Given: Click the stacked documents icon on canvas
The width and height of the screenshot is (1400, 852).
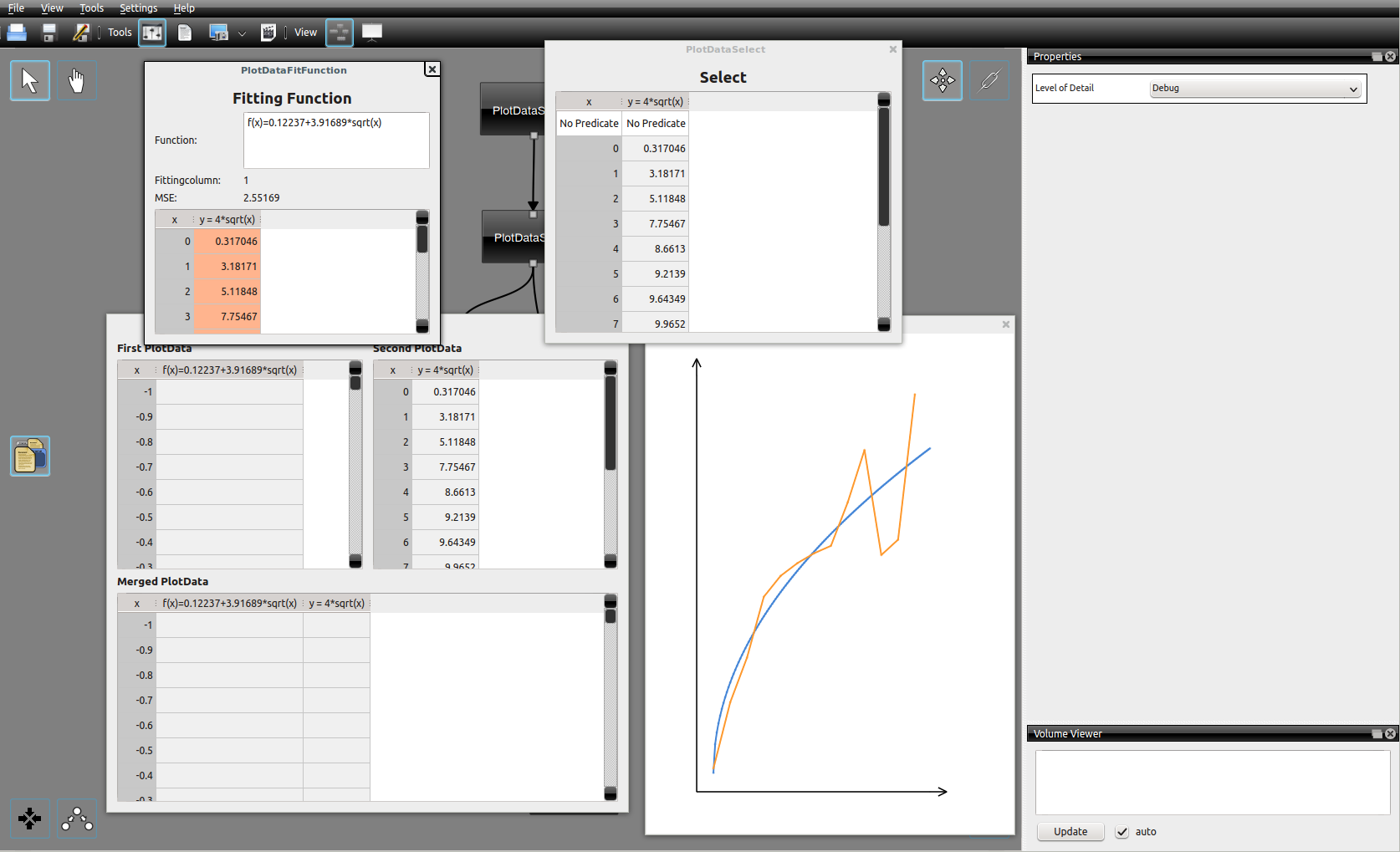Looking at the screenshot, I should (30, 457).
